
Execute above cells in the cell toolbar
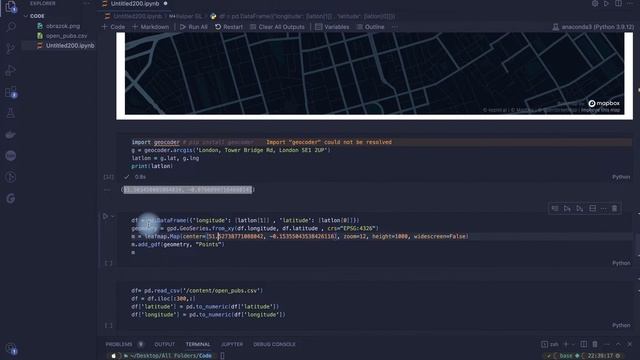(567, 209)
